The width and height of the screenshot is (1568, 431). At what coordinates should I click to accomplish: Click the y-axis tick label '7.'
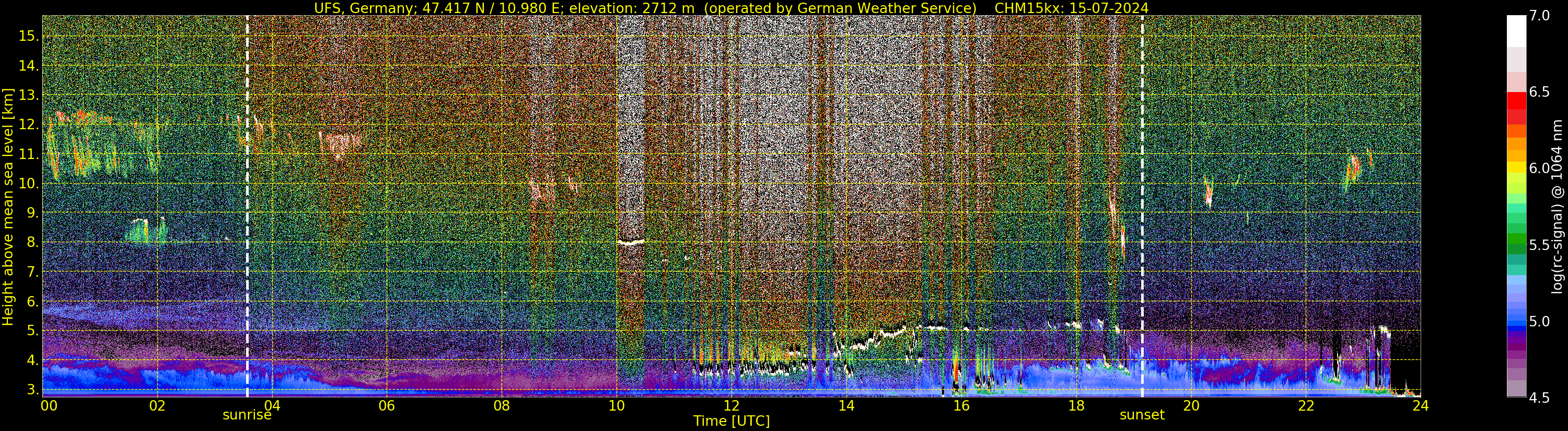click(33, 272)
